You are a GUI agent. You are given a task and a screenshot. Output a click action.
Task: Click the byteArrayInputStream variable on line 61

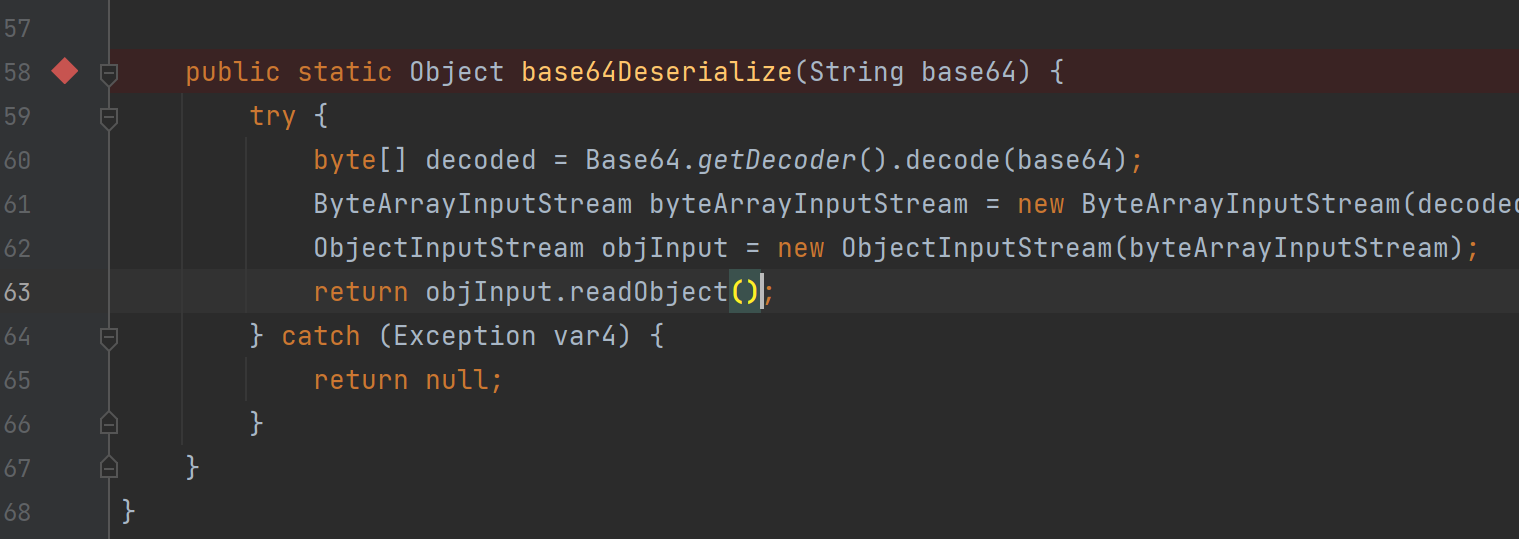click(809, 204)
